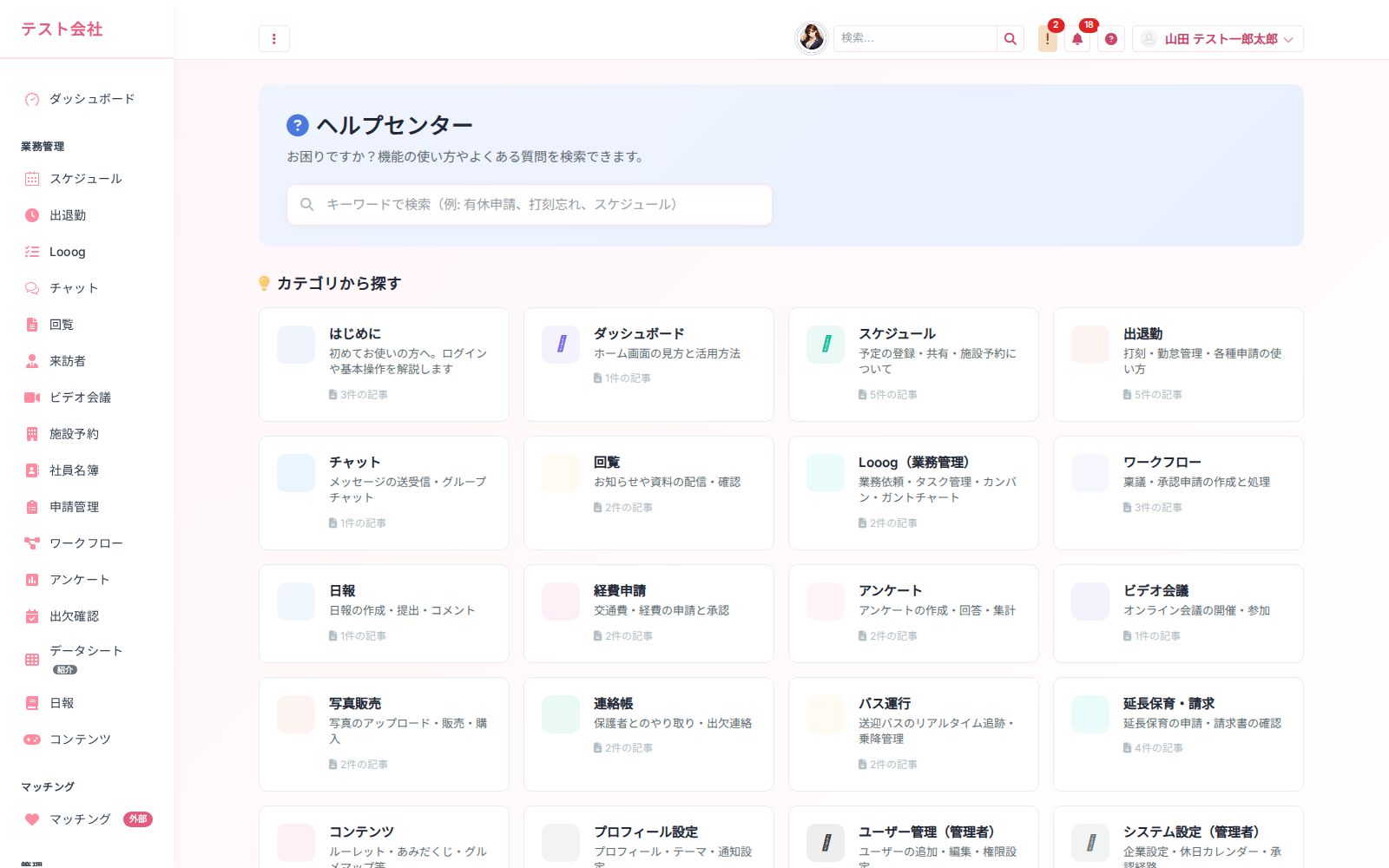Open the ダッシュボード help category card
Image resolution: width=1389 pixels, height=868 pixels.
point(648,365)
